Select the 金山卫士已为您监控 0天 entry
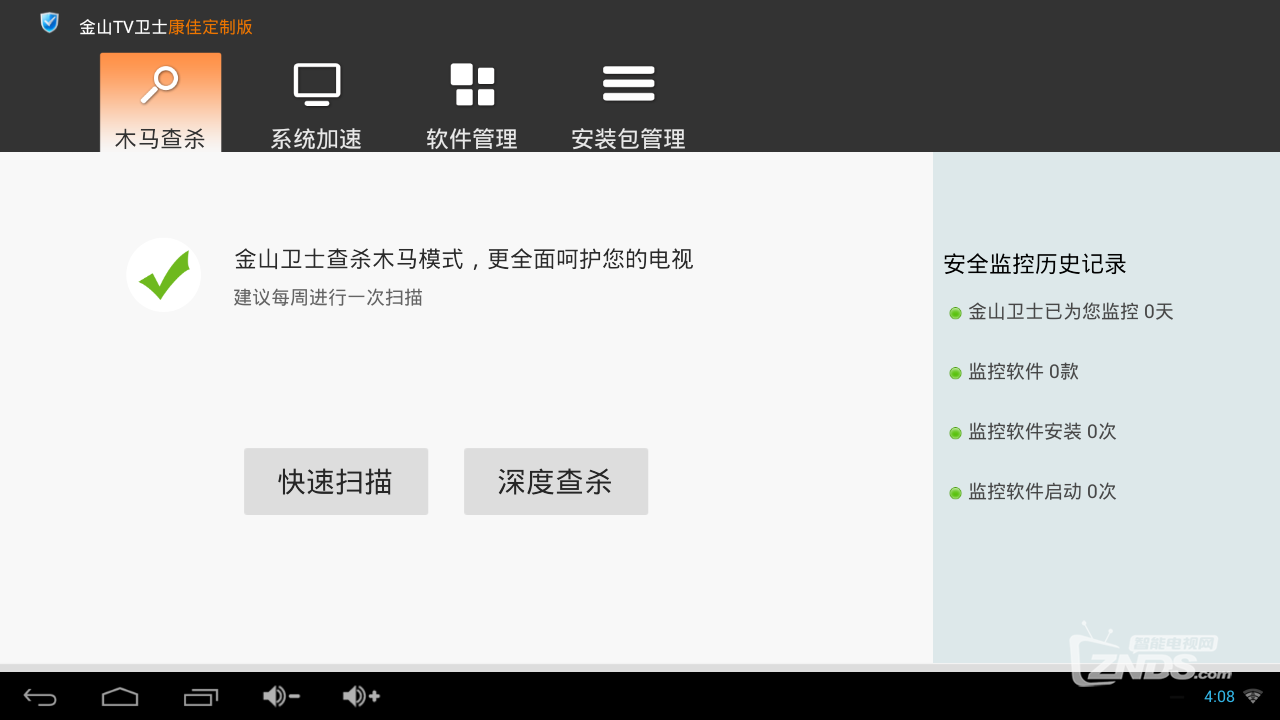The width and height of the screenshot is (1280, 720). click(x=1061, y=312)
